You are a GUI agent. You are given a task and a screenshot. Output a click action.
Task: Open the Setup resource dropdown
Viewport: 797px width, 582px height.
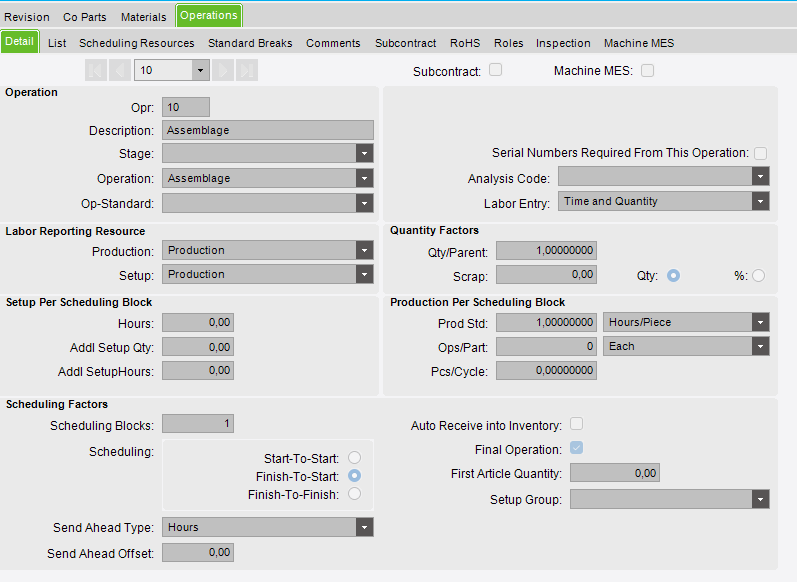point(364,274)
